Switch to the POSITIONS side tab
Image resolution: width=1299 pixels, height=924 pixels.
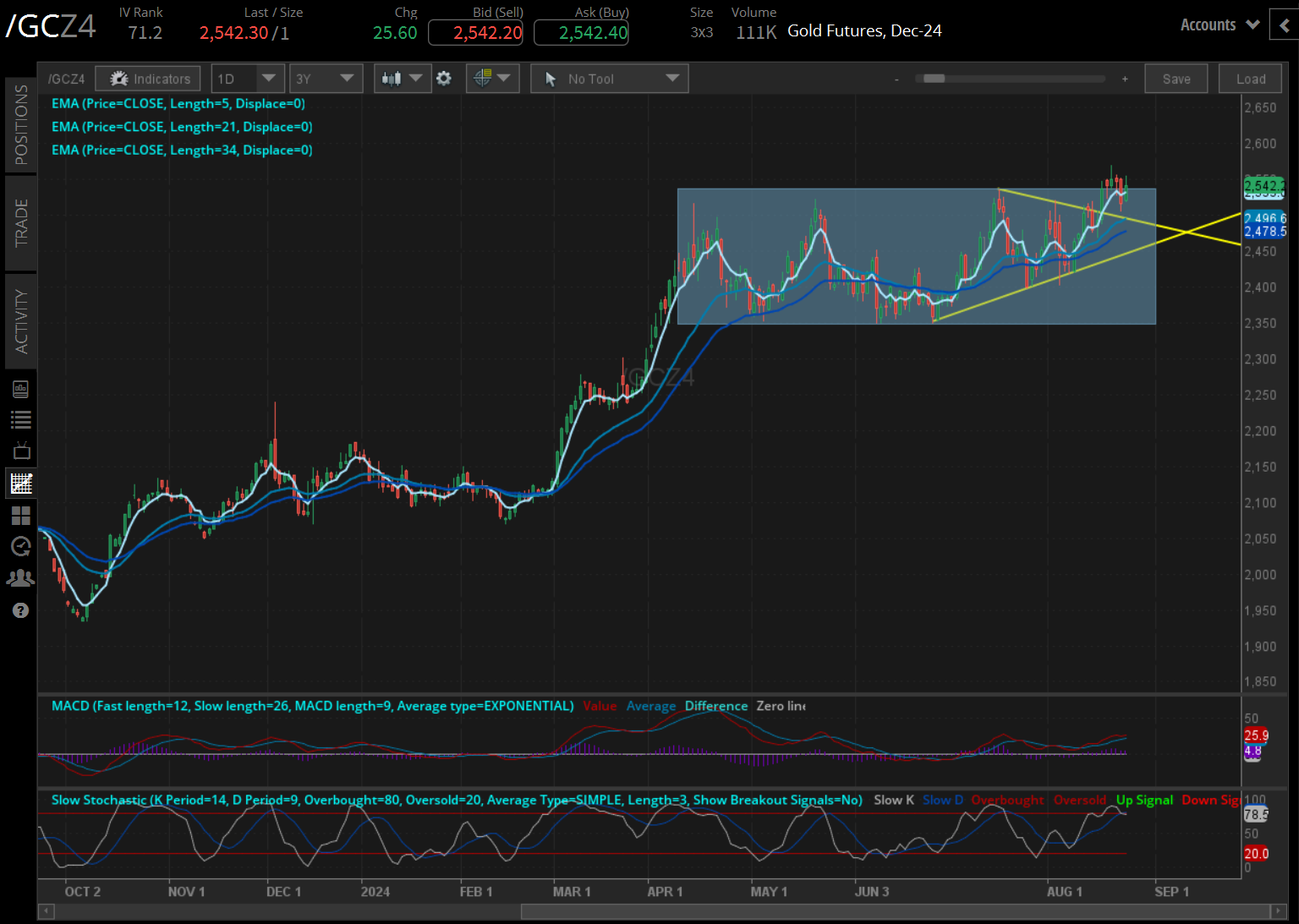[x=21, y=124]
